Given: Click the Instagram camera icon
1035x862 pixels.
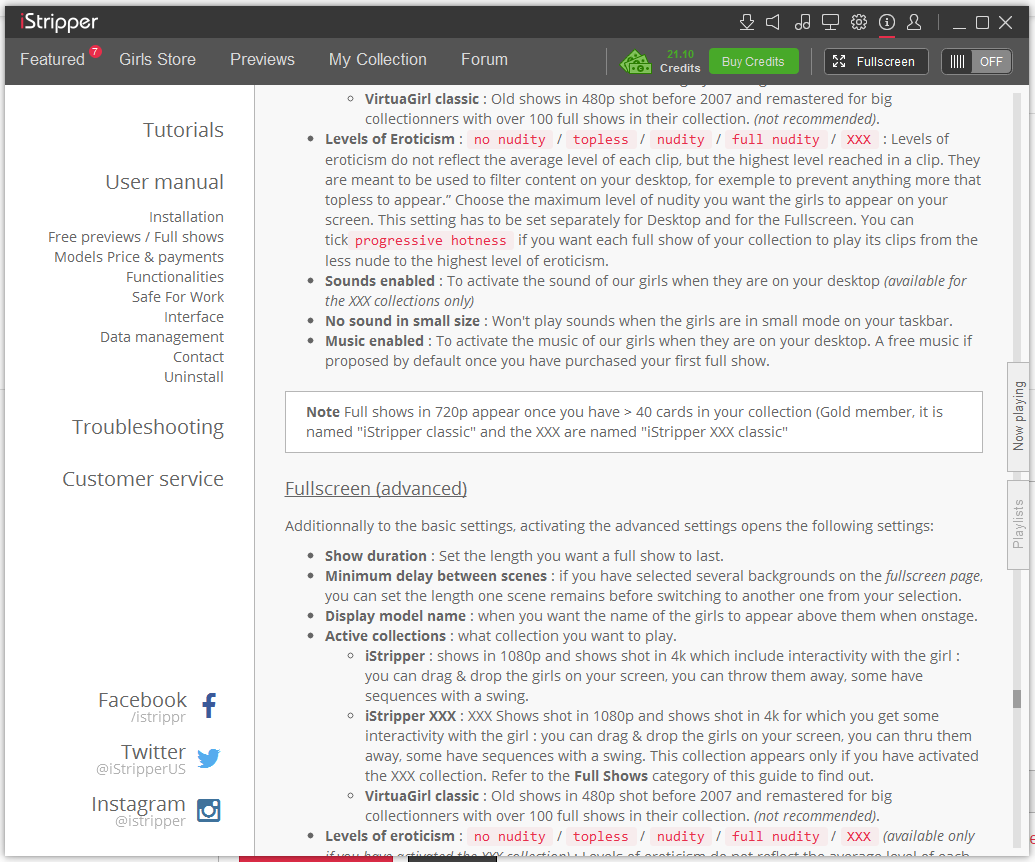Looking at the screenshot, I should [x=209, y=810].
